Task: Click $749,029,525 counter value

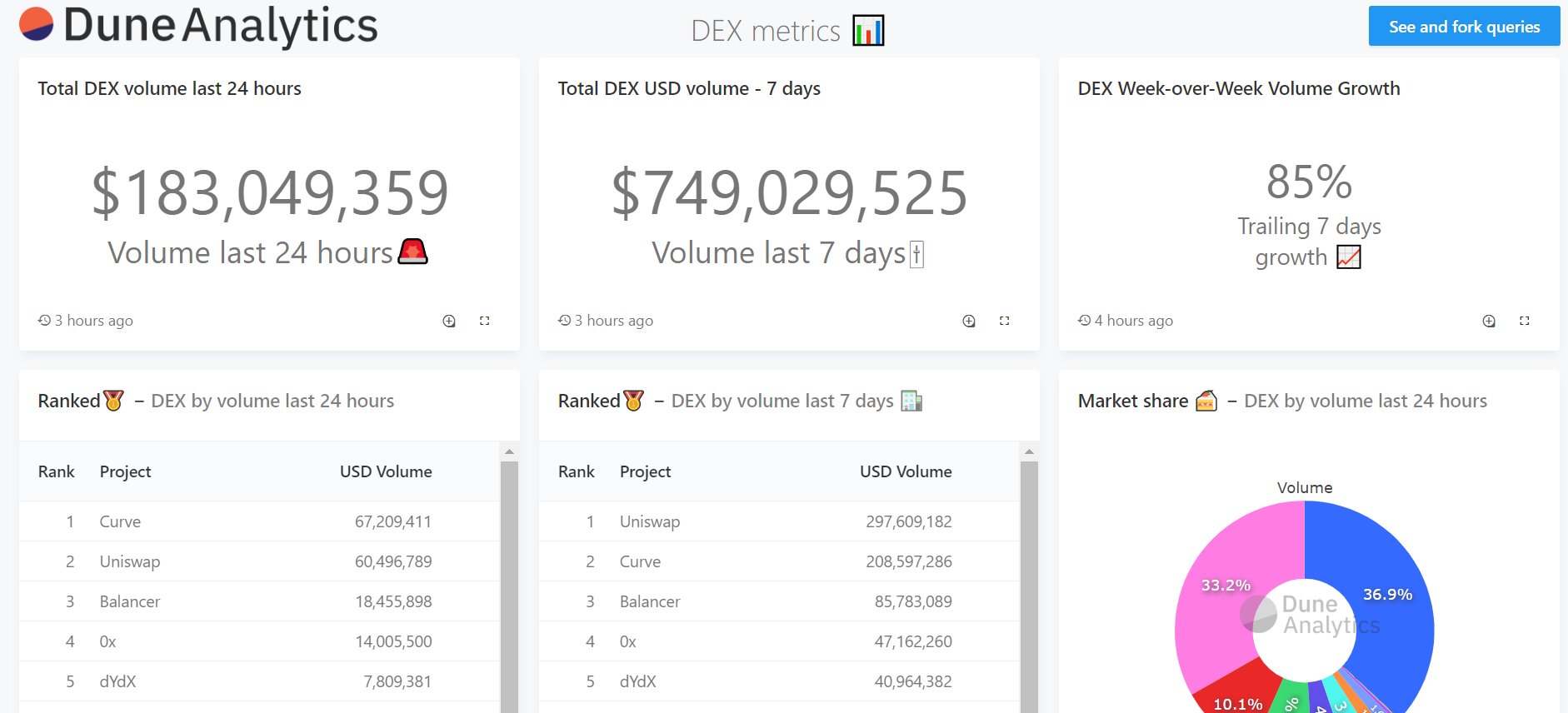Action: coord(790,192)
